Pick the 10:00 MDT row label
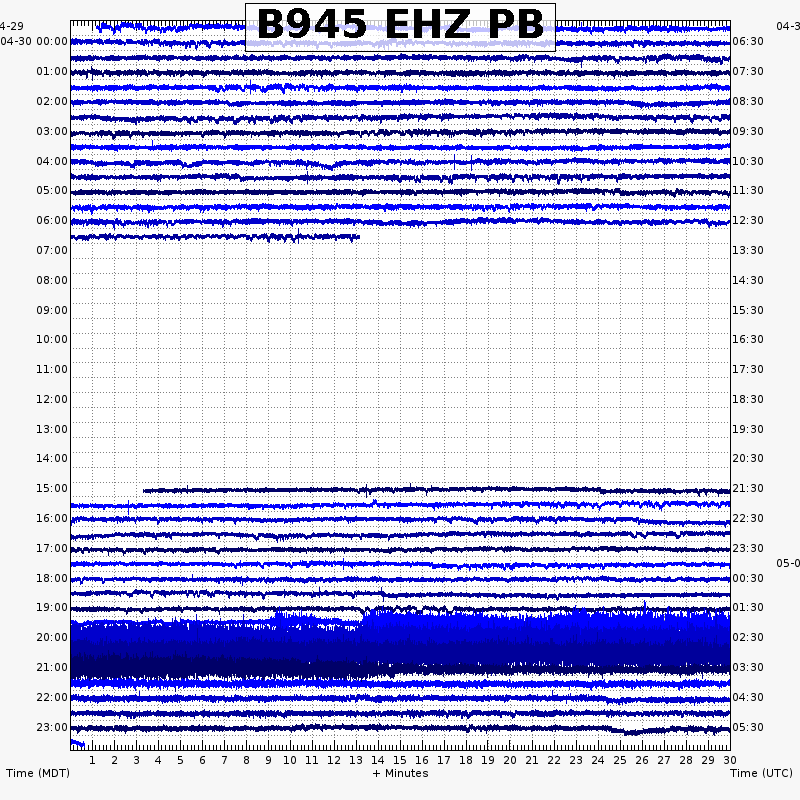Viewport: 800px width, 800px height. 52,340
